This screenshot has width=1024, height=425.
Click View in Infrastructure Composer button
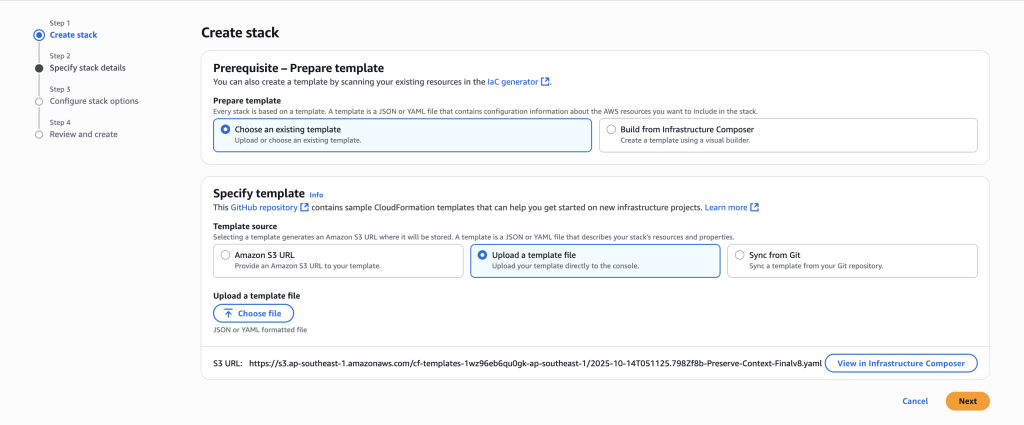(901, 363)
